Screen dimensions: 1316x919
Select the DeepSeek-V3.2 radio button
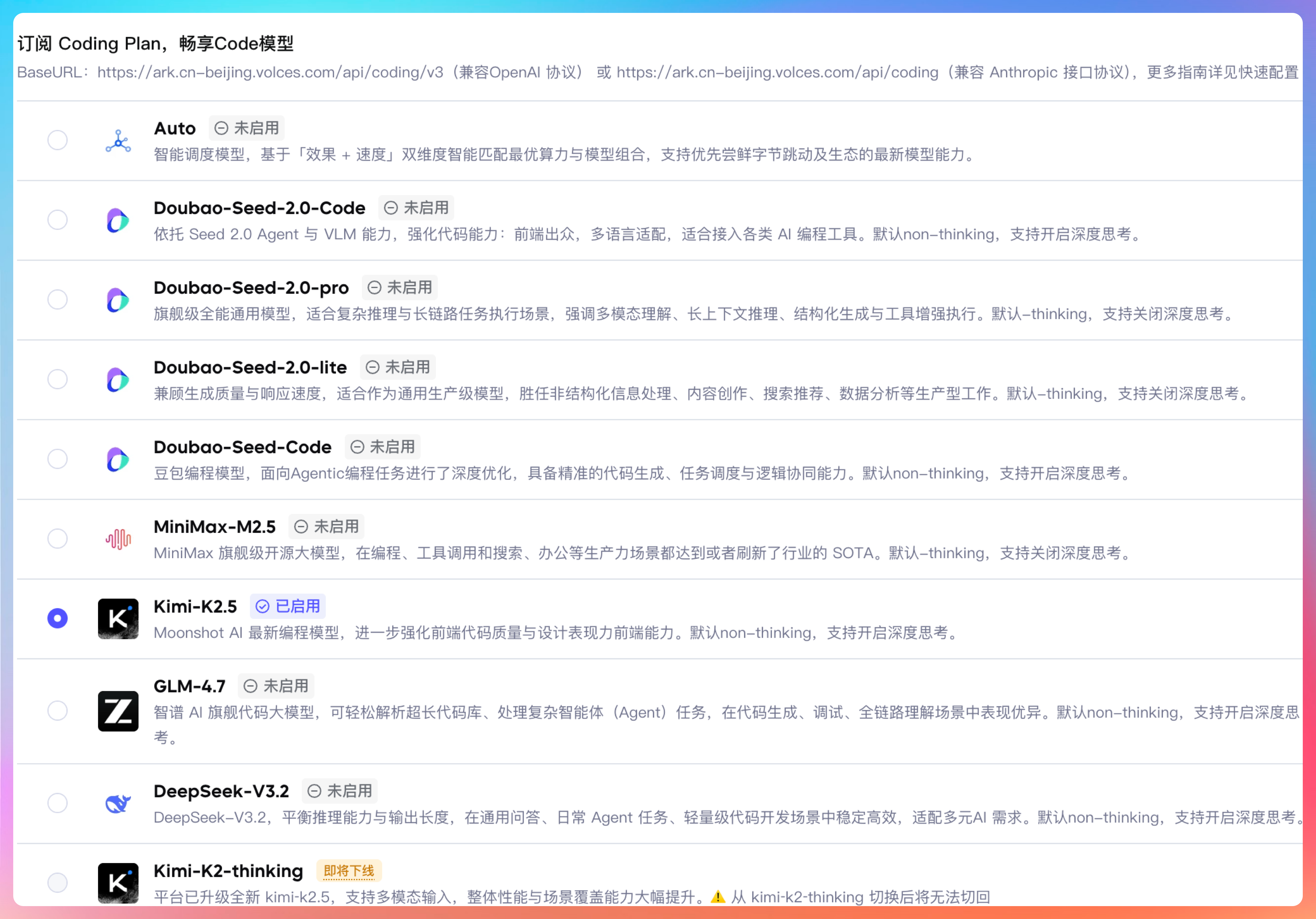(x=57, y=803)
